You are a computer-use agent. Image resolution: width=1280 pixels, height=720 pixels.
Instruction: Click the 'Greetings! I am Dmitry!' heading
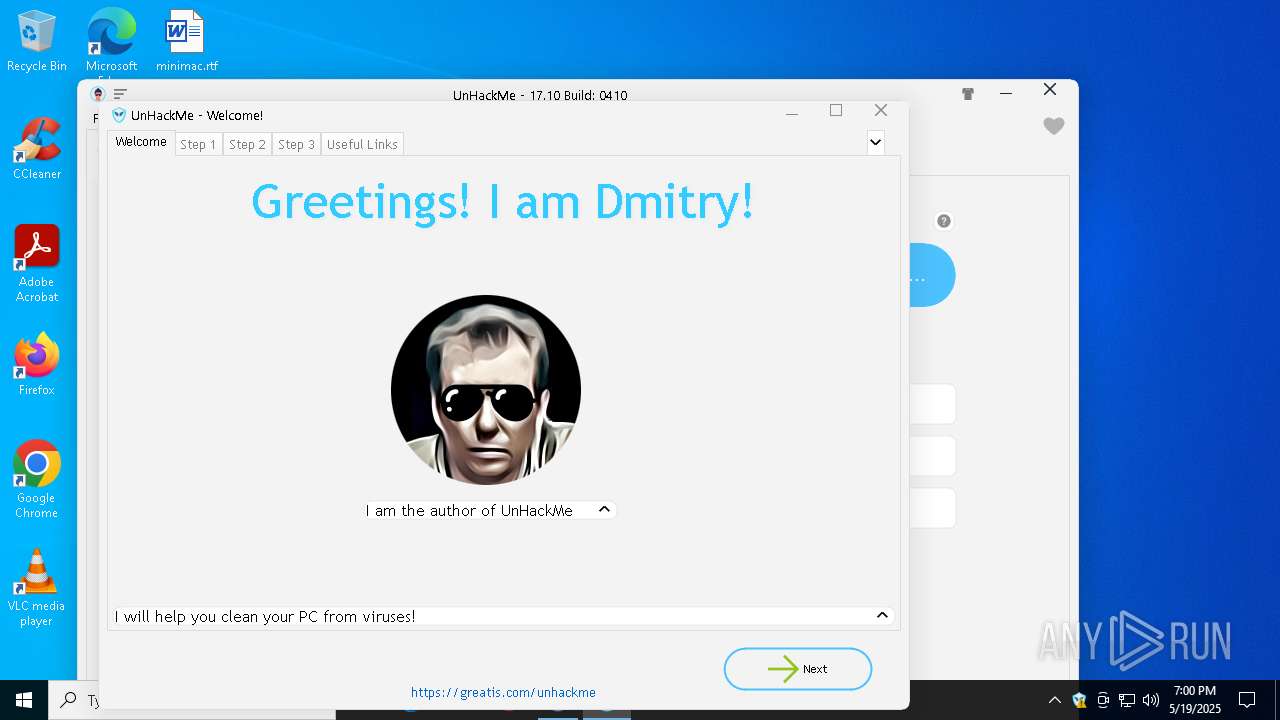point(502,201)
